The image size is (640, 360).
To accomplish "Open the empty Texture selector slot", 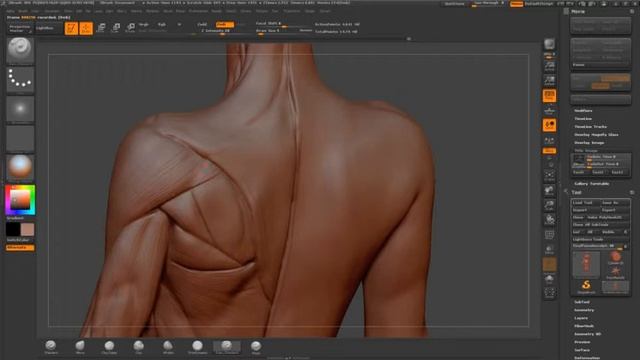I will pos(20,138).
